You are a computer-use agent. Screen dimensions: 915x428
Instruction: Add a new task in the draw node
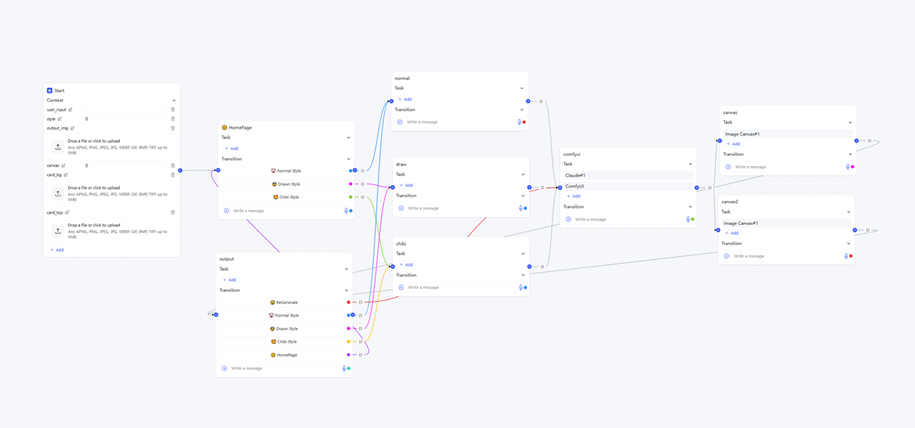(406, 185)
